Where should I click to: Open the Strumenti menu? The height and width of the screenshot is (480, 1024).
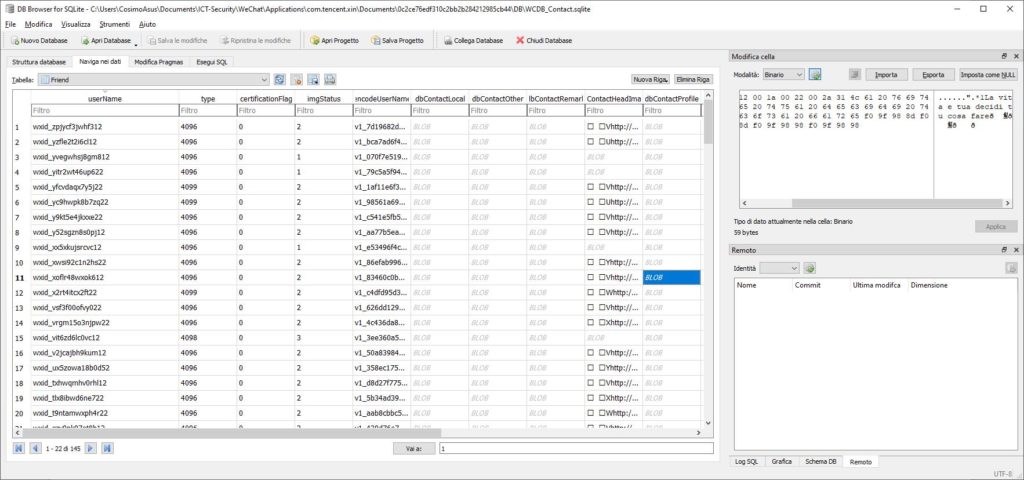point(114,24)
